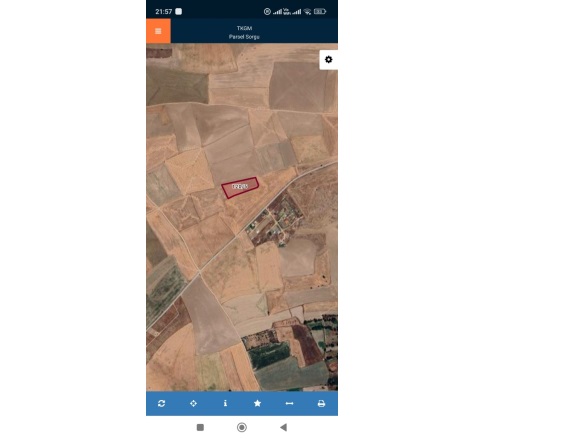Tap the Wi-Fi status icon
Image resolution: width=585 pixels, height=439 pixels.
click(307, 12)
